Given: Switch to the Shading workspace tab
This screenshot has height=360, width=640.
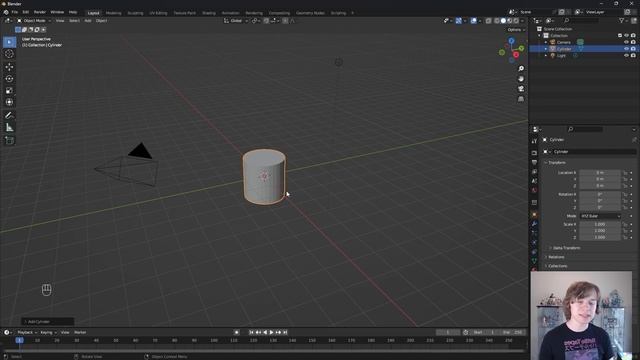Looking at the screenshot, I should tap(209, 13).
